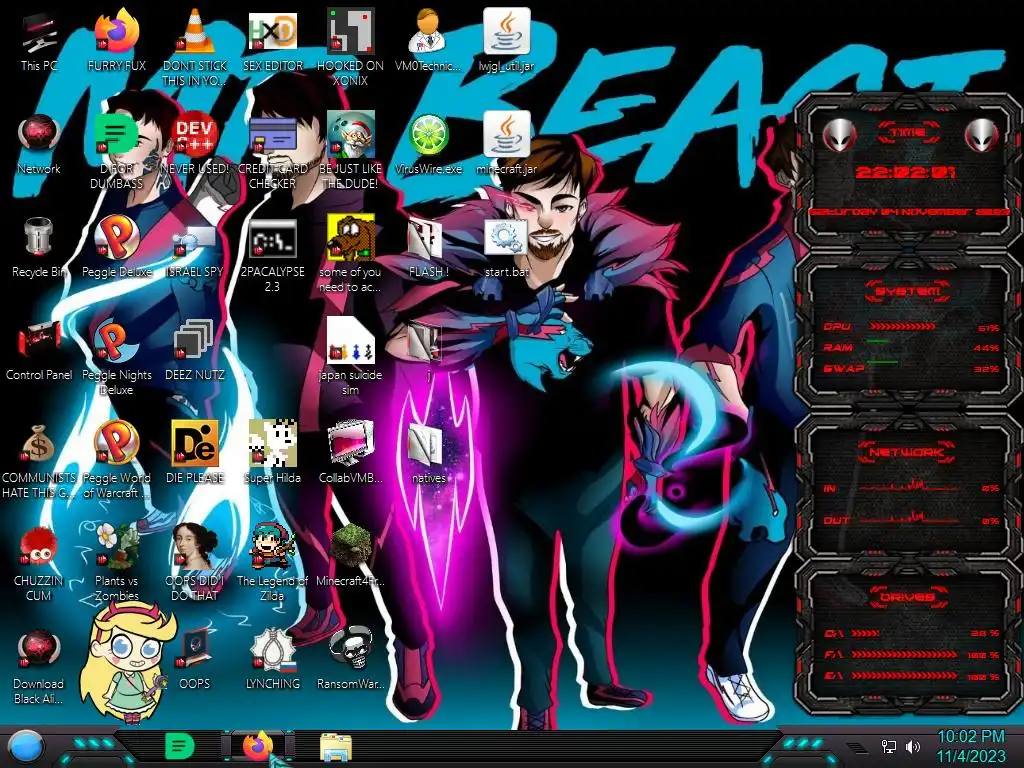Open taskbar clock showing 10:02 PM
Image resolution: width=1024 pixels, height=768 pixels.
click(970, 737)
